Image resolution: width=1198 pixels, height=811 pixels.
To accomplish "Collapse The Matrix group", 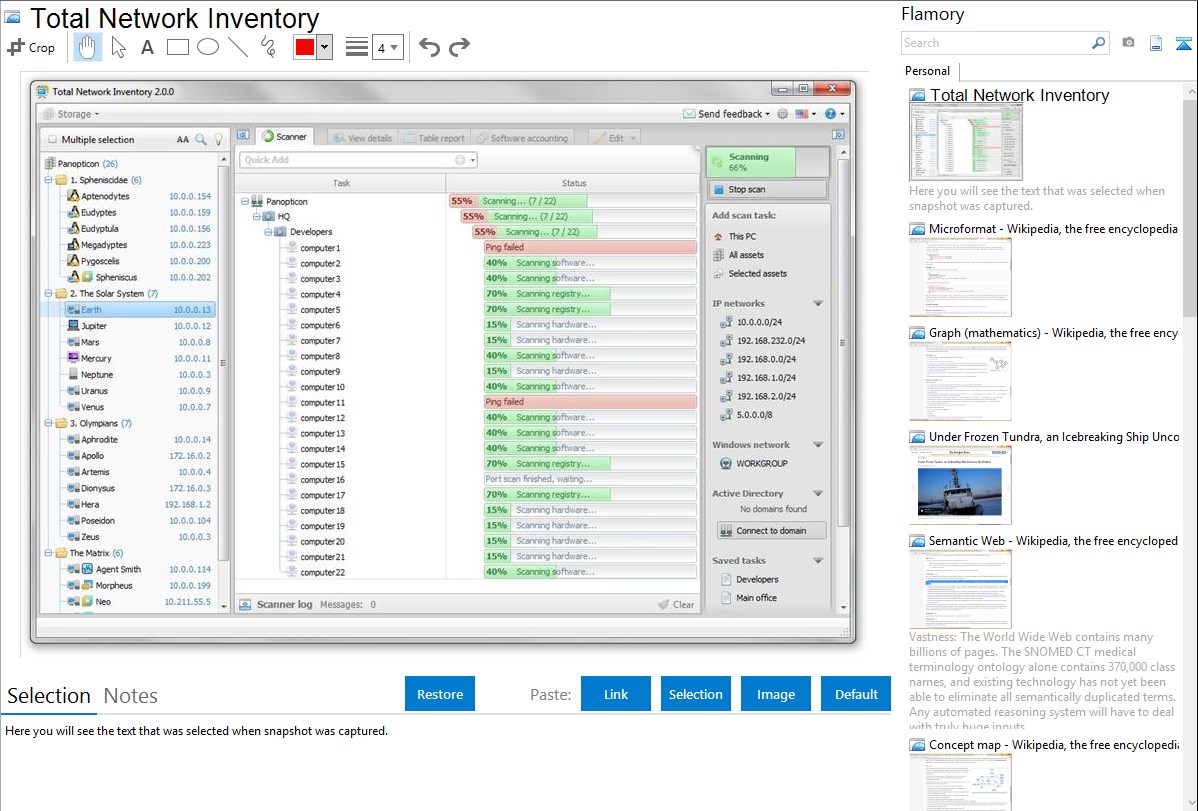I will [48, 553].
